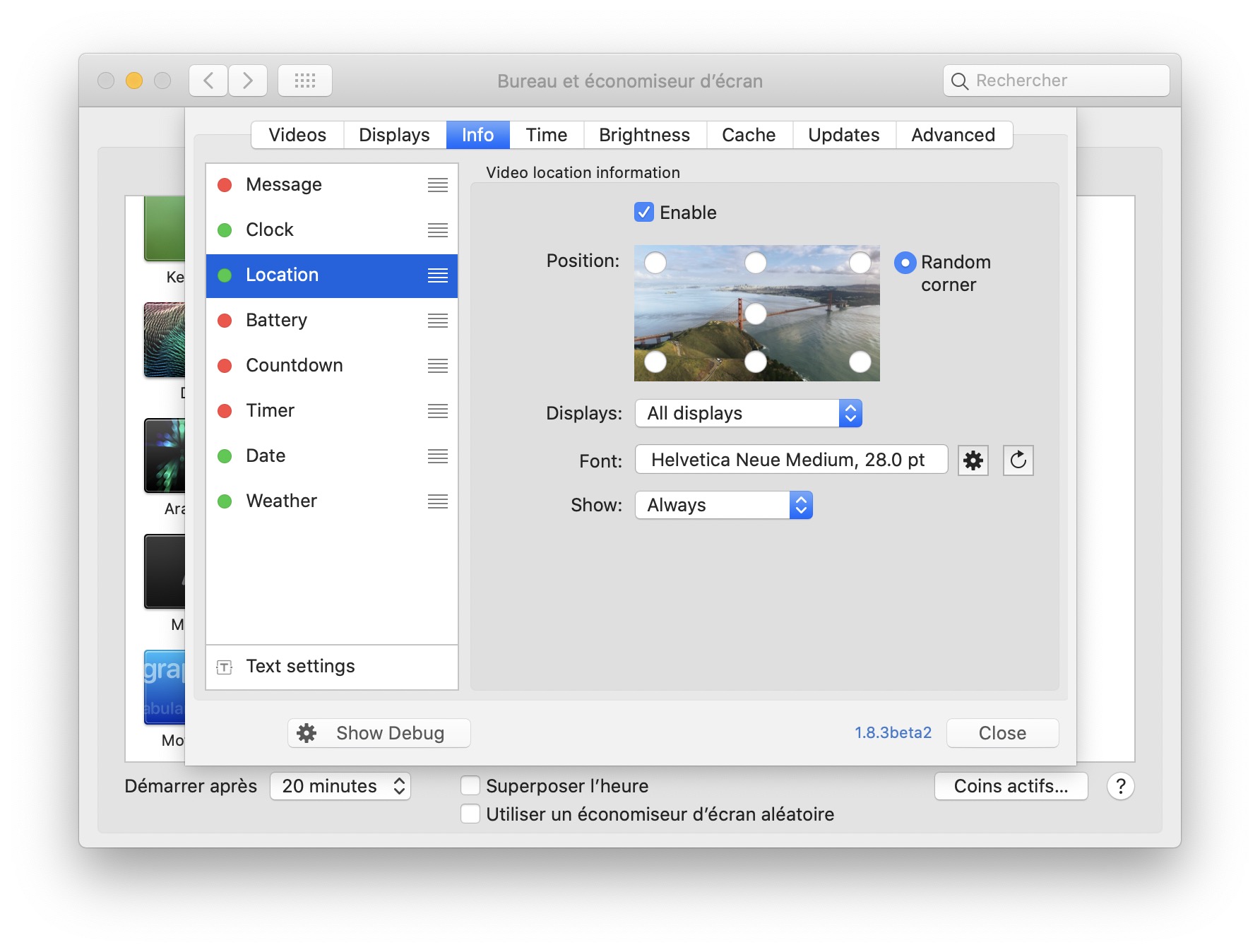
Task: Click the magnifying glass in the Rechercher field
Action: coord(959,81)
